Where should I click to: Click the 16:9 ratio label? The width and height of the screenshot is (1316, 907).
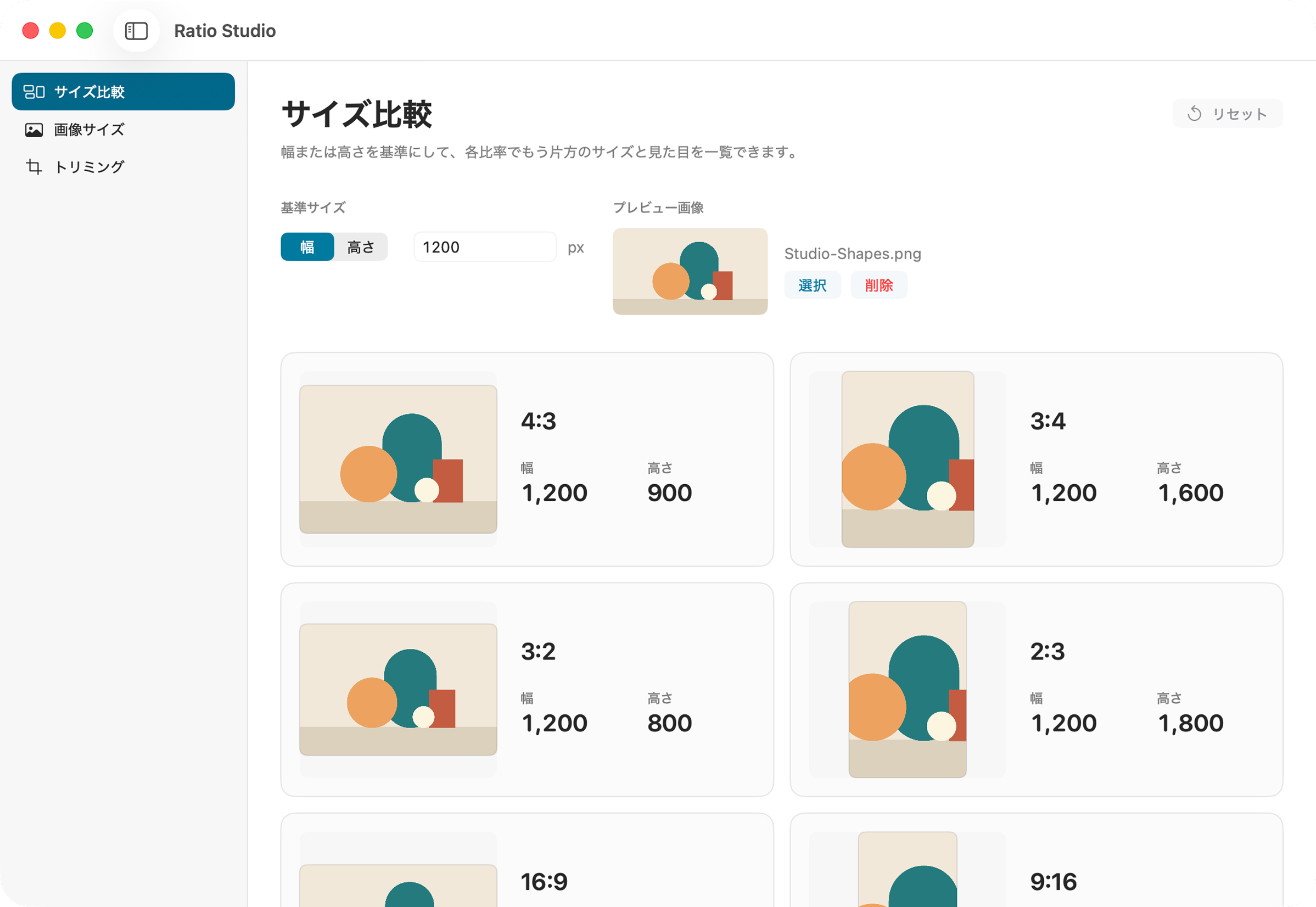click(545, 881)
